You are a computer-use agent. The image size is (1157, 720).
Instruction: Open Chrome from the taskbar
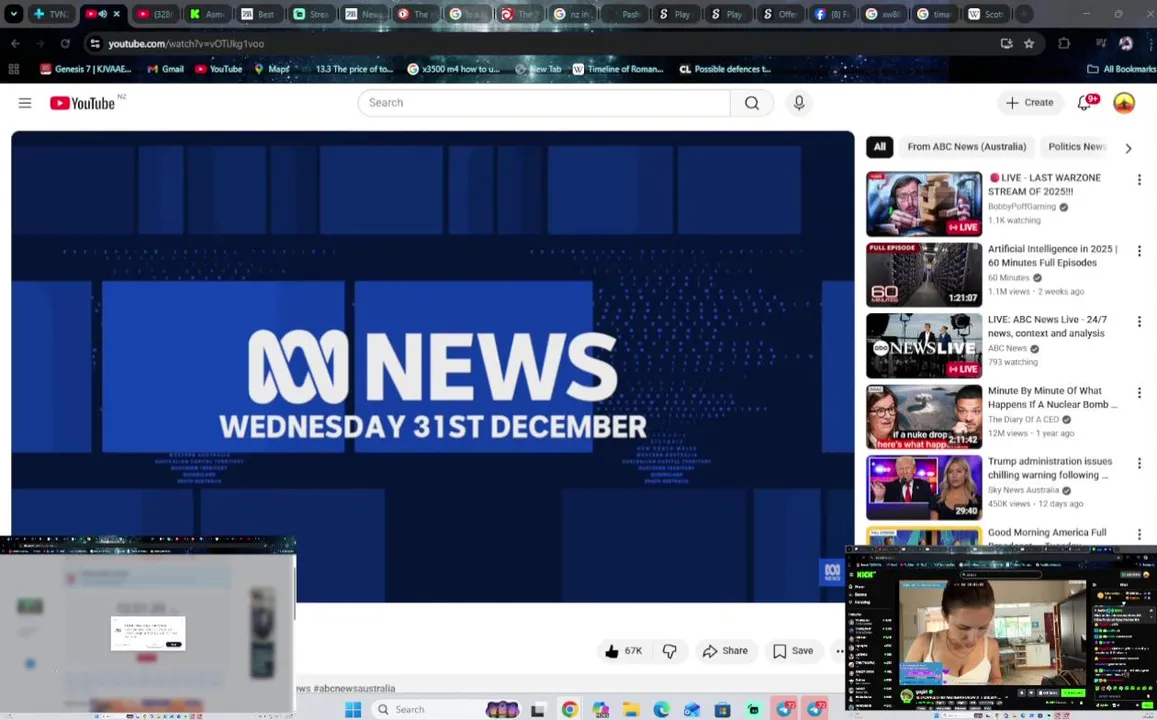(x=569, y=709)
